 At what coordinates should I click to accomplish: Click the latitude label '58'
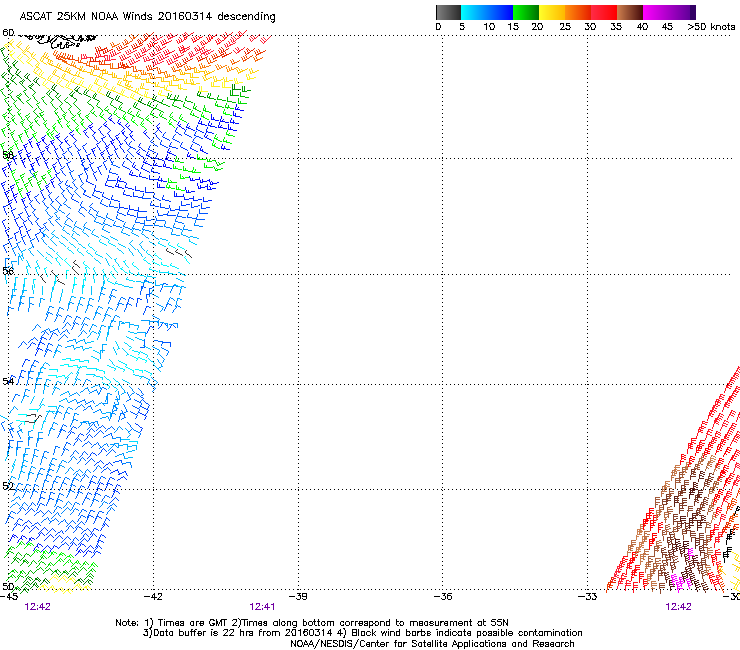8,155
